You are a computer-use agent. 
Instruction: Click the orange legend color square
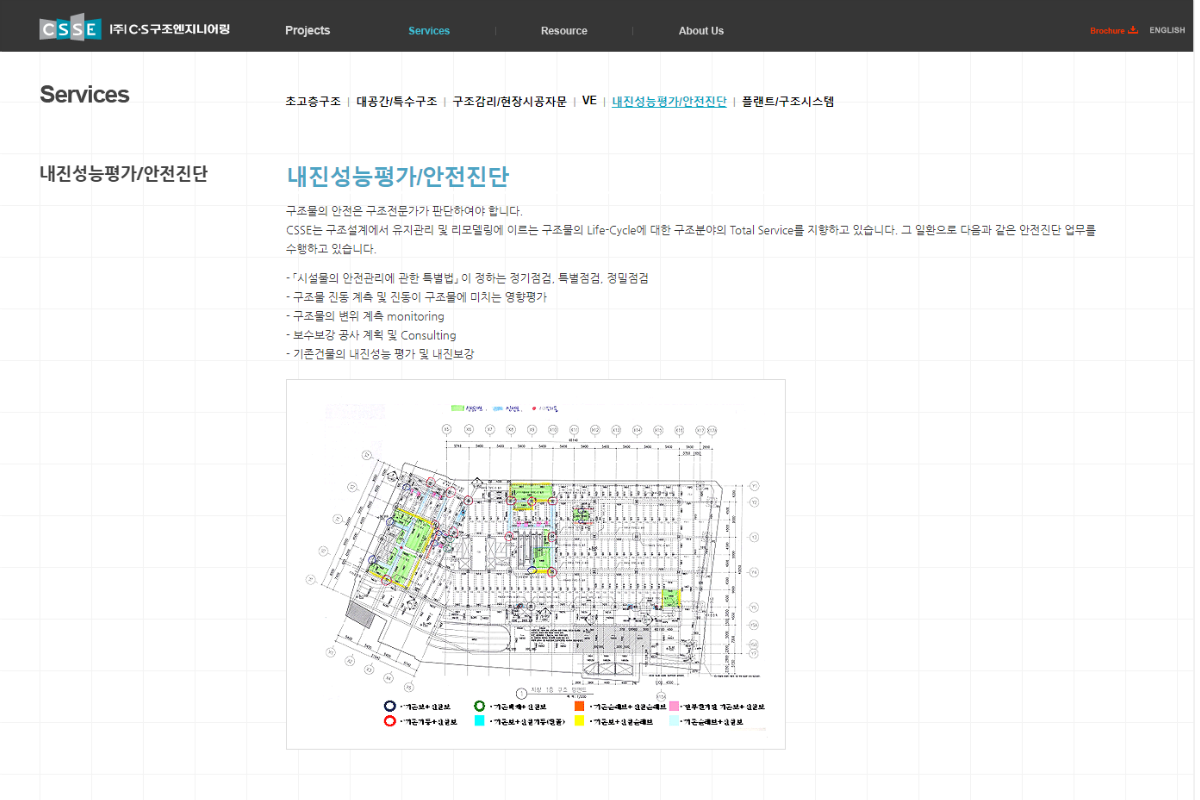pyautogui.click(x=579, y=706)
